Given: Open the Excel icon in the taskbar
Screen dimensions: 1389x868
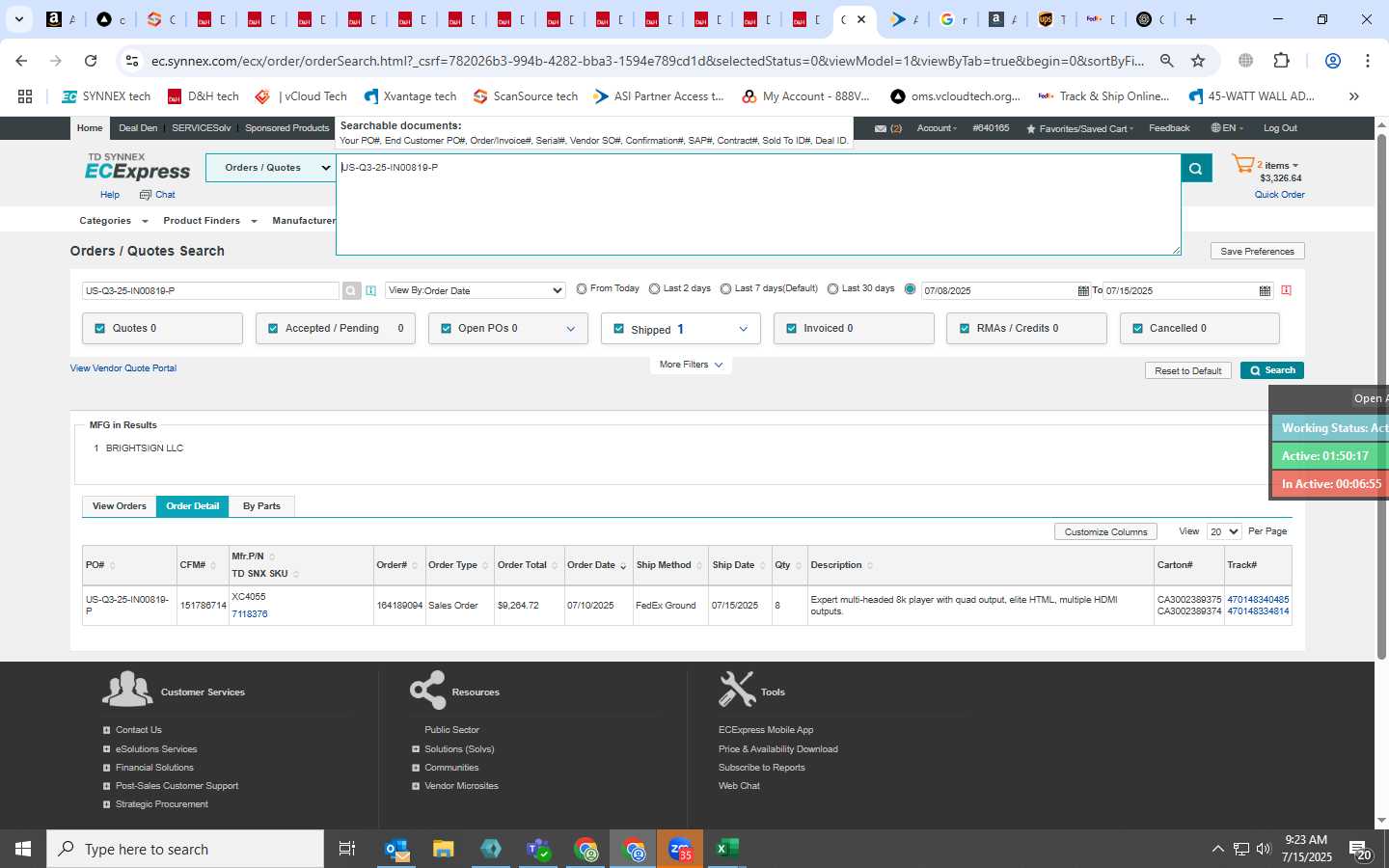Looking at the screenshot, I should point(727,849).
